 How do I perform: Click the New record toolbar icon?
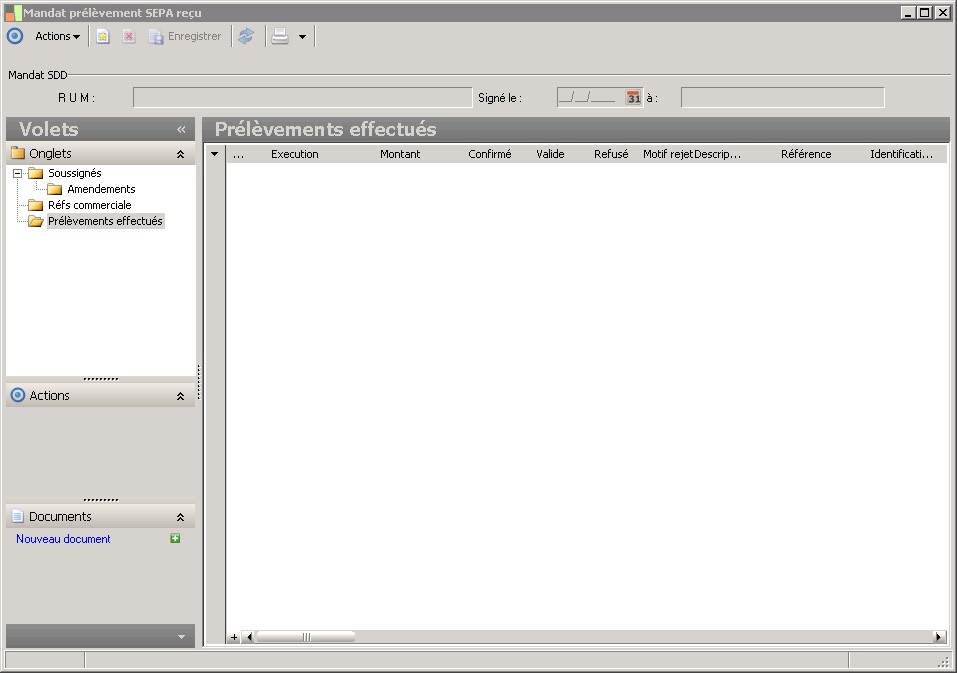pos(103,36)
